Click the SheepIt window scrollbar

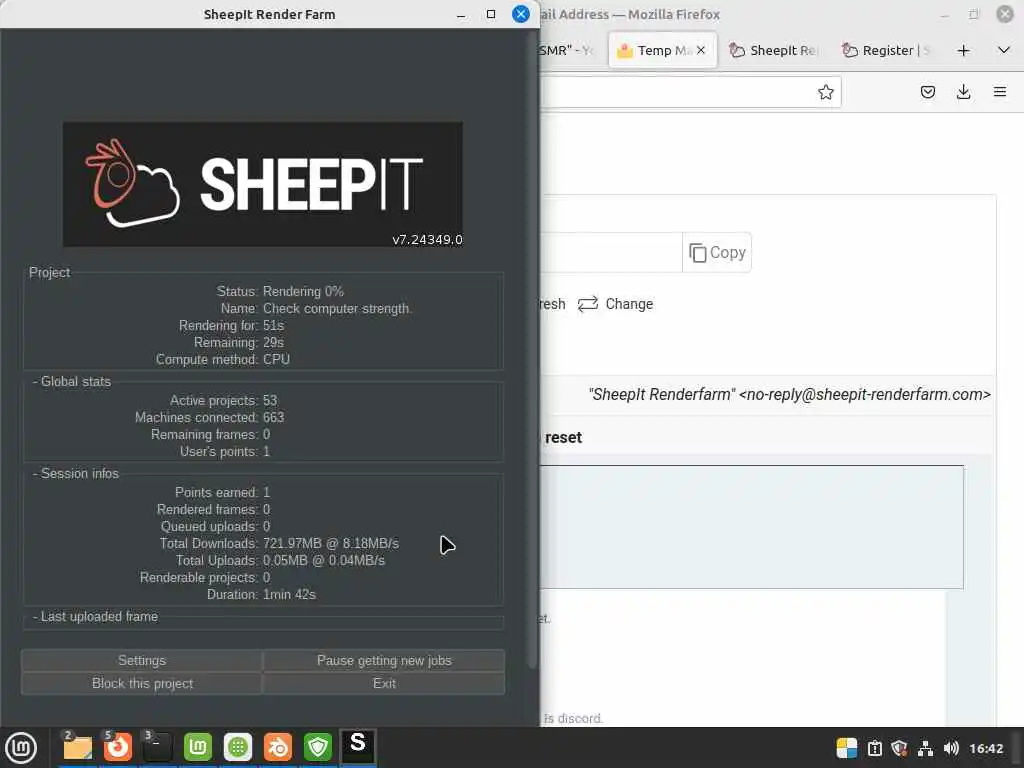pyautogui.click(x=533, y=348)
